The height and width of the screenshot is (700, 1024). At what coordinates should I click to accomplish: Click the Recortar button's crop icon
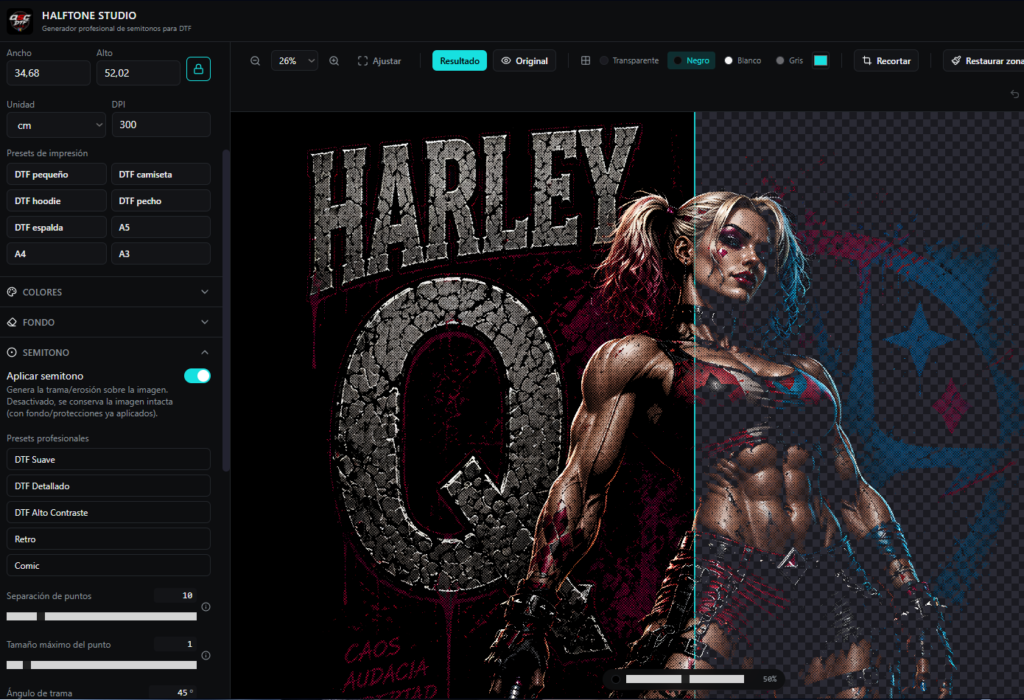click(867, 61)
